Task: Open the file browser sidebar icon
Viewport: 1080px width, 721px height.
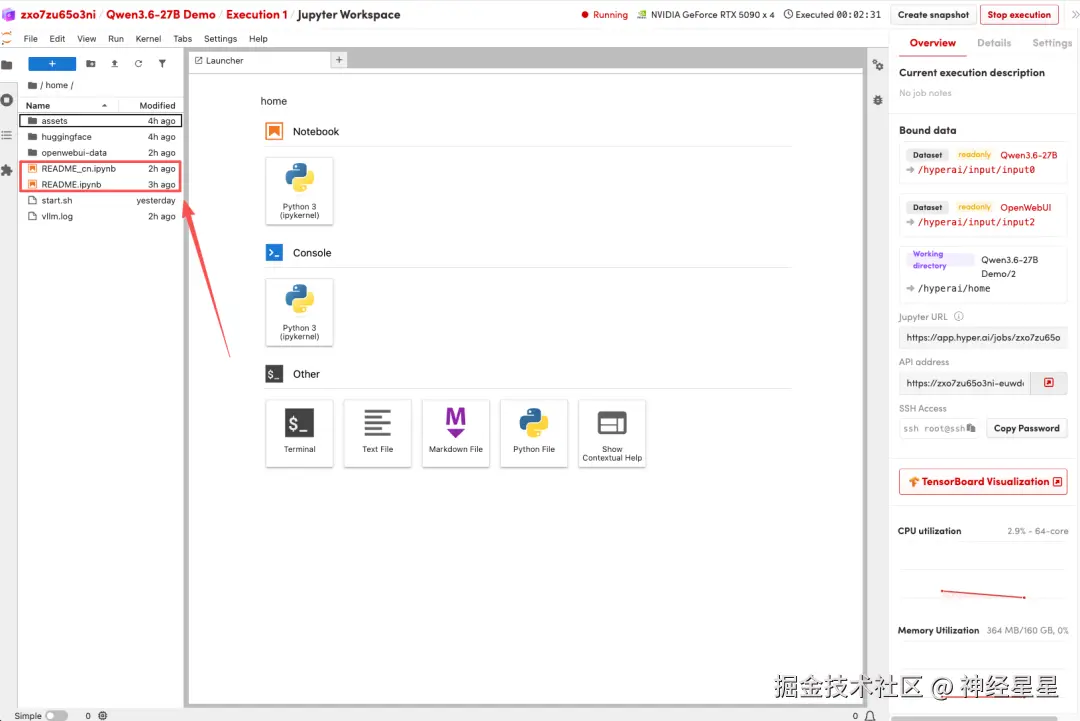Action: [x=7, y=65]
